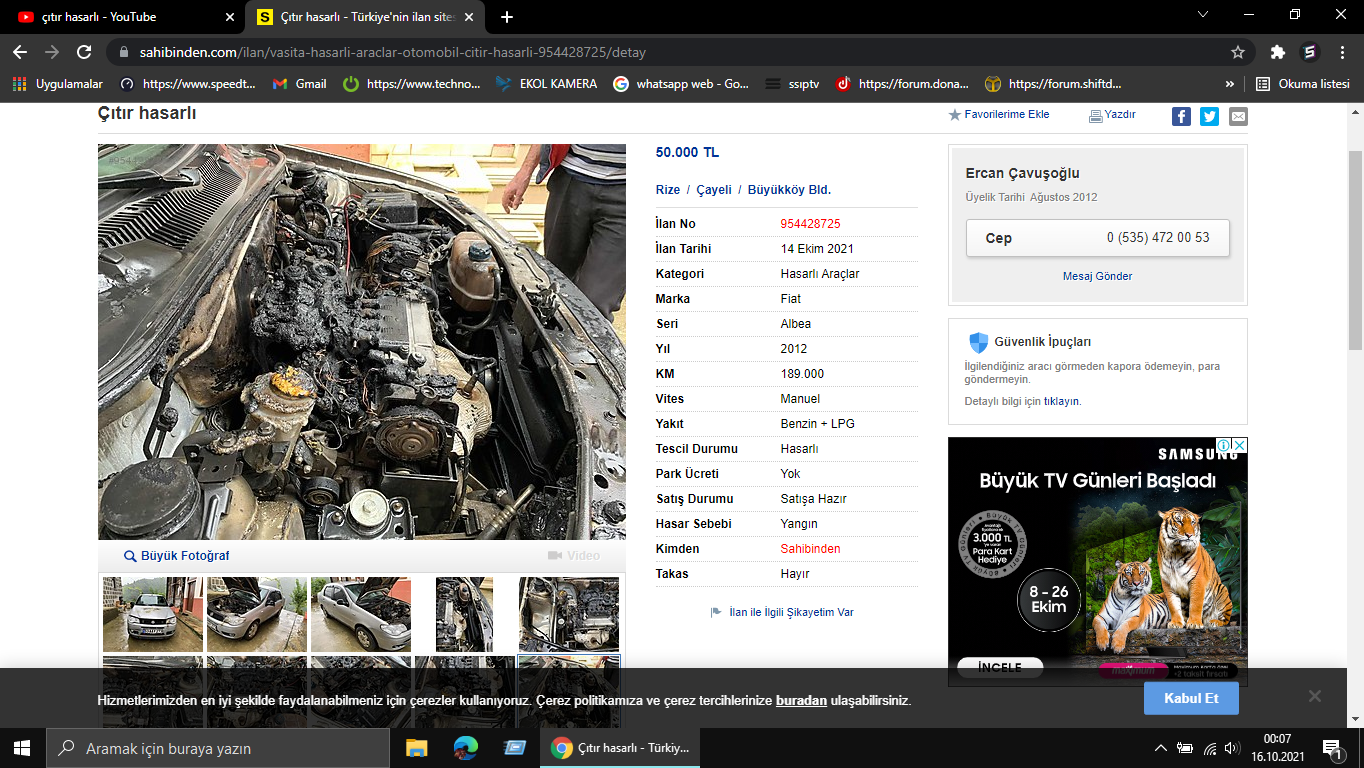The width and height of the screenshot is (1364, 768).
Task: Open Okuma listesi reading list
Action: point(1303,84)
